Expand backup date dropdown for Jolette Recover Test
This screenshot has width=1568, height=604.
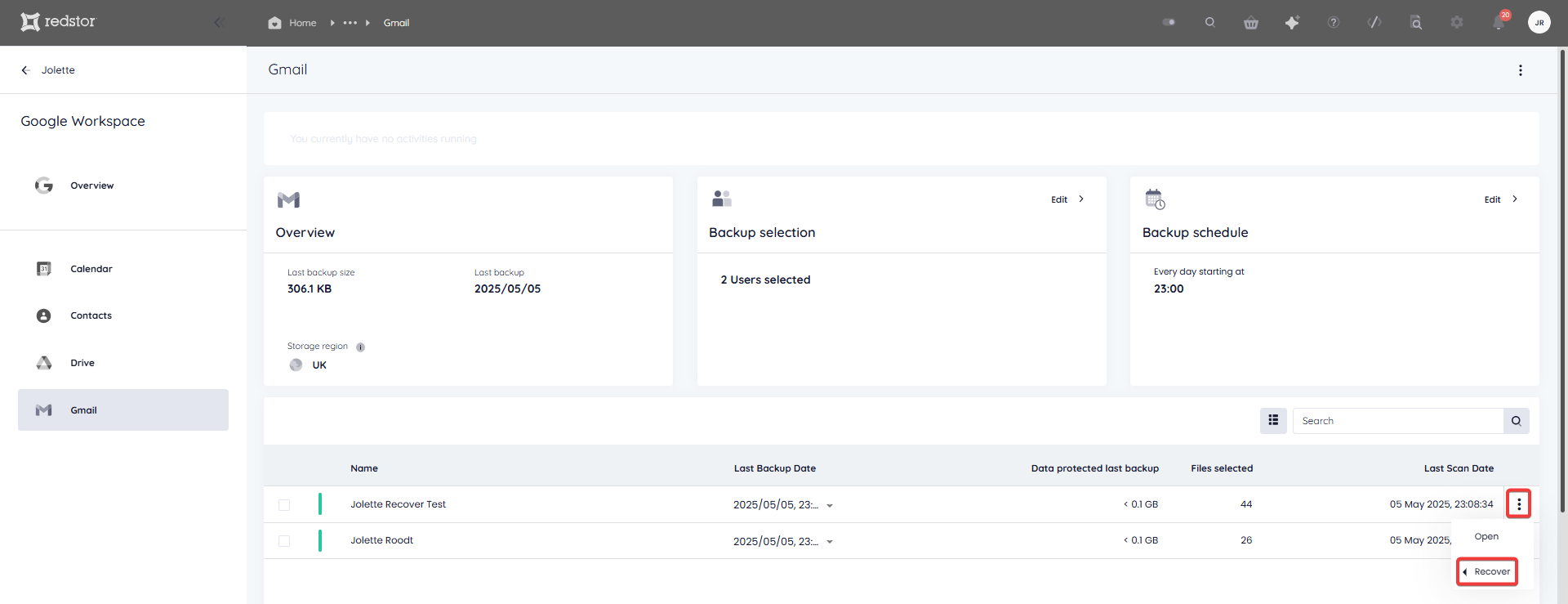click(830, 506)
